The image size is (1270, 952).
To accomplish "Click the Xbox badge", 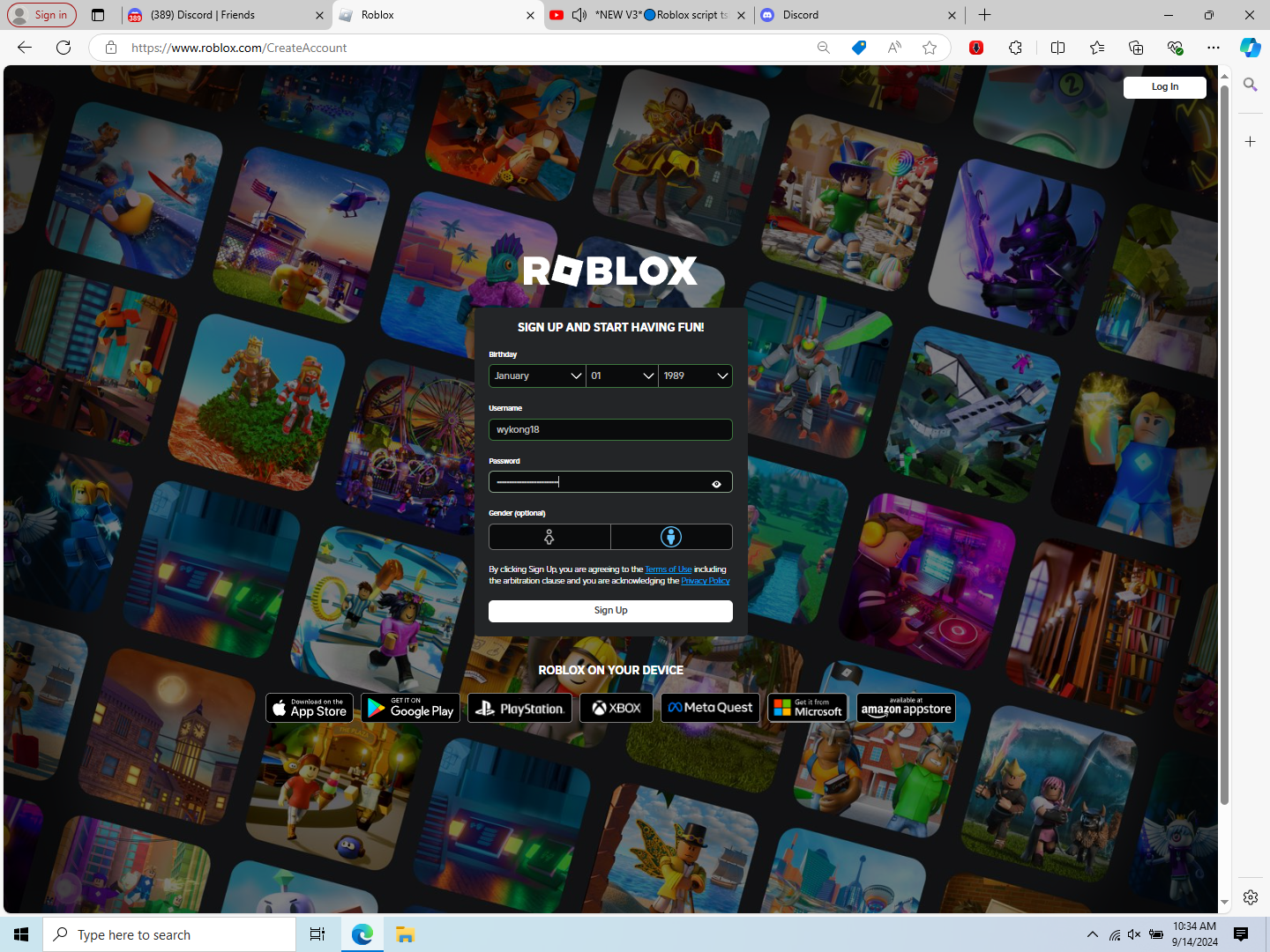I will [x=616, y=708].
